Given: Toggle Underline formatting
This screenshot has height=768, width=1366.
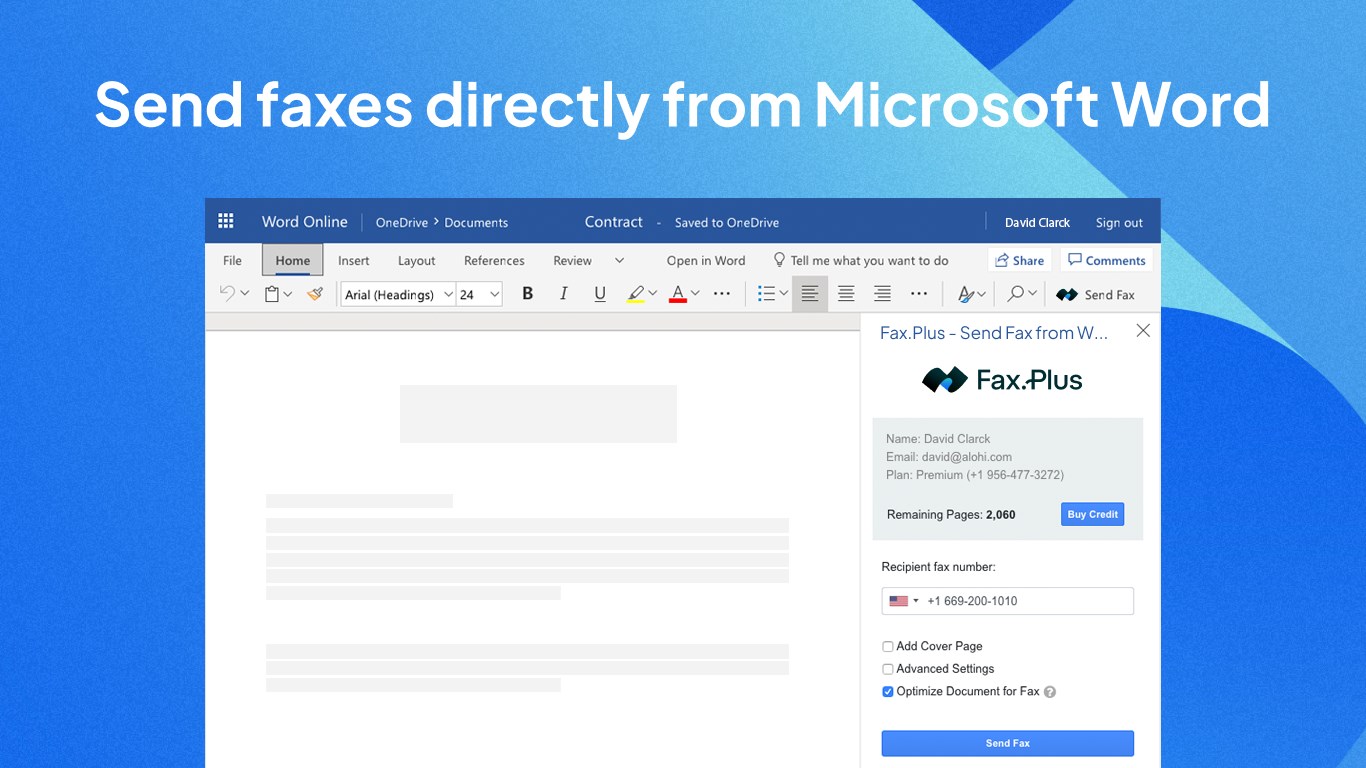Looking at the screenshot, I should [600, 294].
